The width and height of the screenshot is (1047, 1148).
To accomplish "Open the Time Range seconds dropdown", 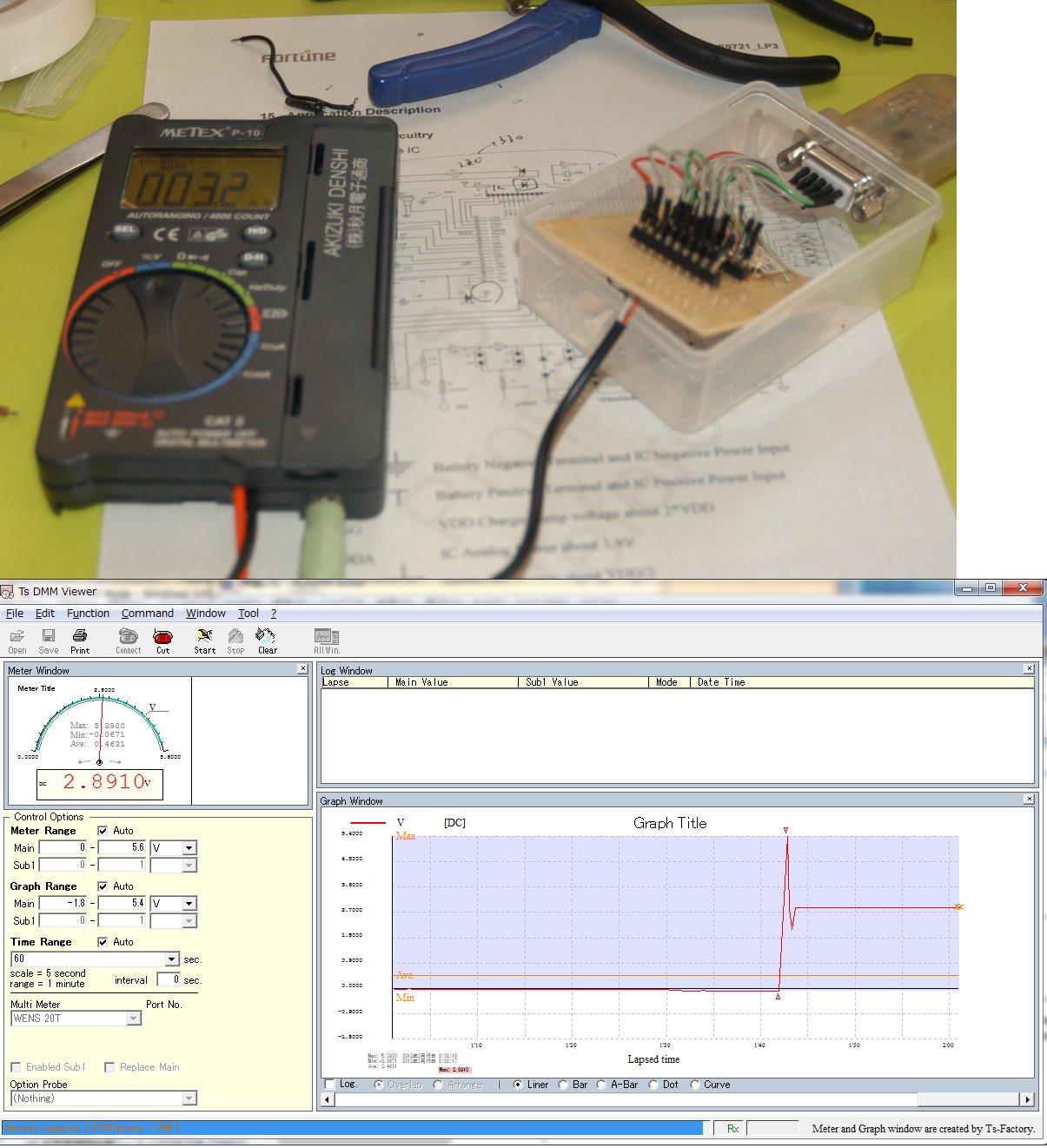I will point(171,959).
